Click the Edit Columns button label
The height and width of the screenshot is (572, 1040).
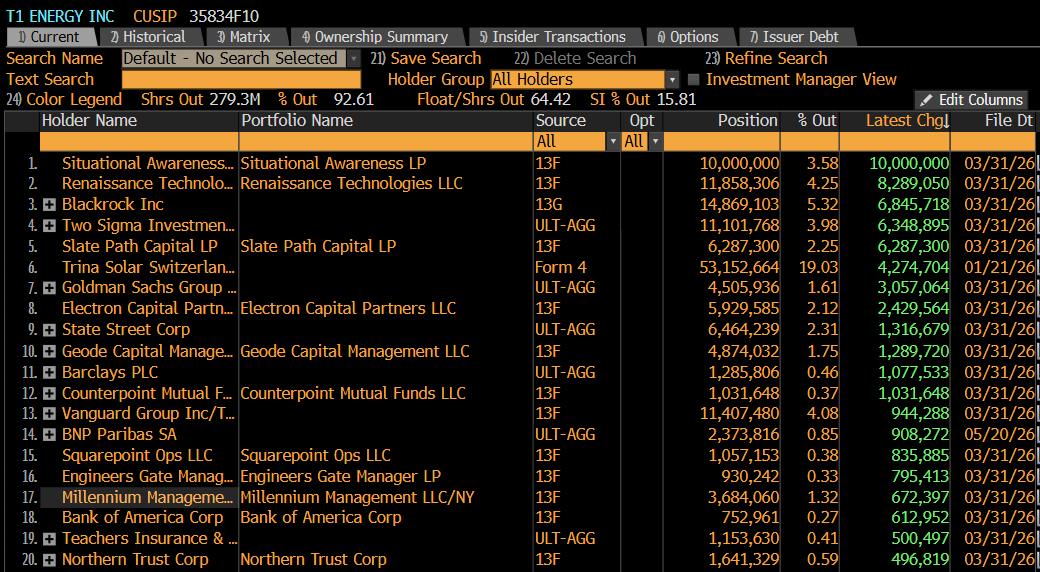(x=981, y=100)
